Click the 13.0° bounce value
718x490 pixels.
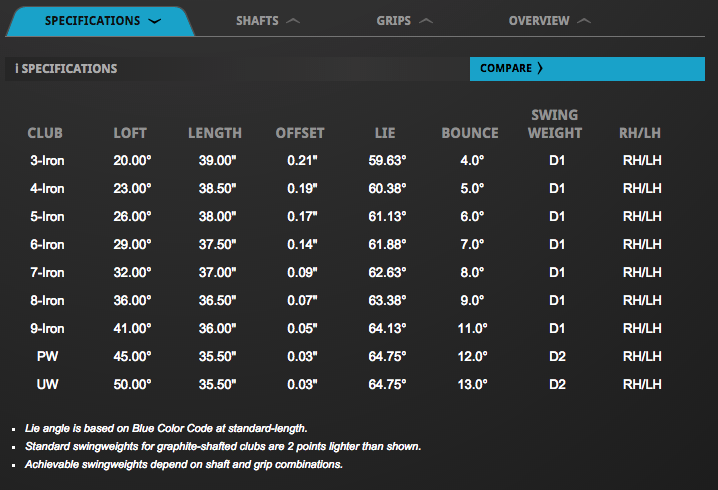tap(473, 384)
